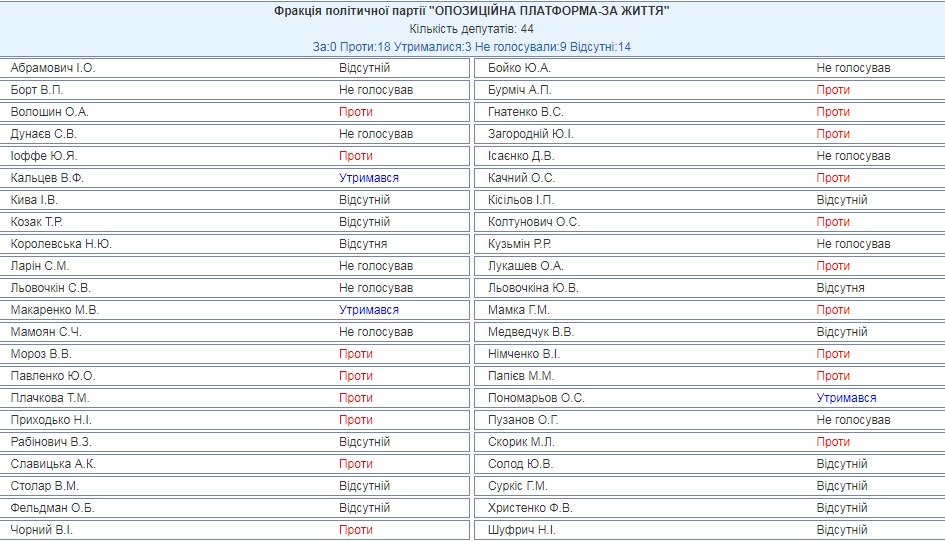945x541 pixels.
Task: Click the name Мамка Г.М.
Action: point(519,310)
